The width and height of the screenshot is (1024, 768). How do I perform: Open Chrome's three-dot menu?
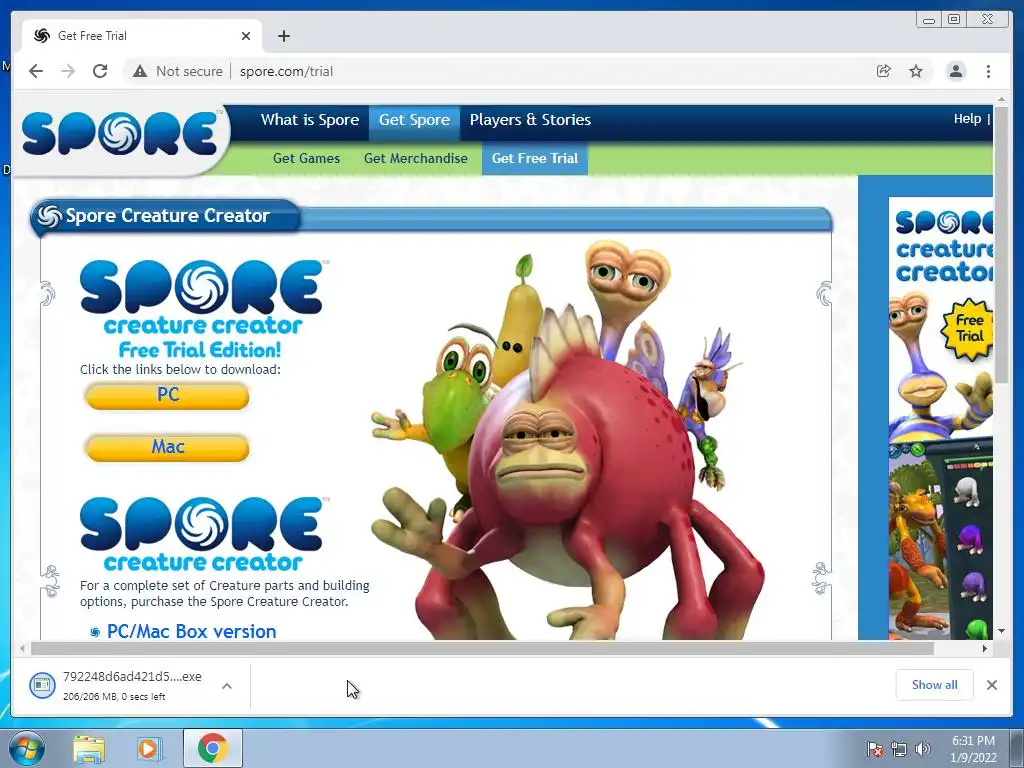pyautogui.click(x=988, y=71)
